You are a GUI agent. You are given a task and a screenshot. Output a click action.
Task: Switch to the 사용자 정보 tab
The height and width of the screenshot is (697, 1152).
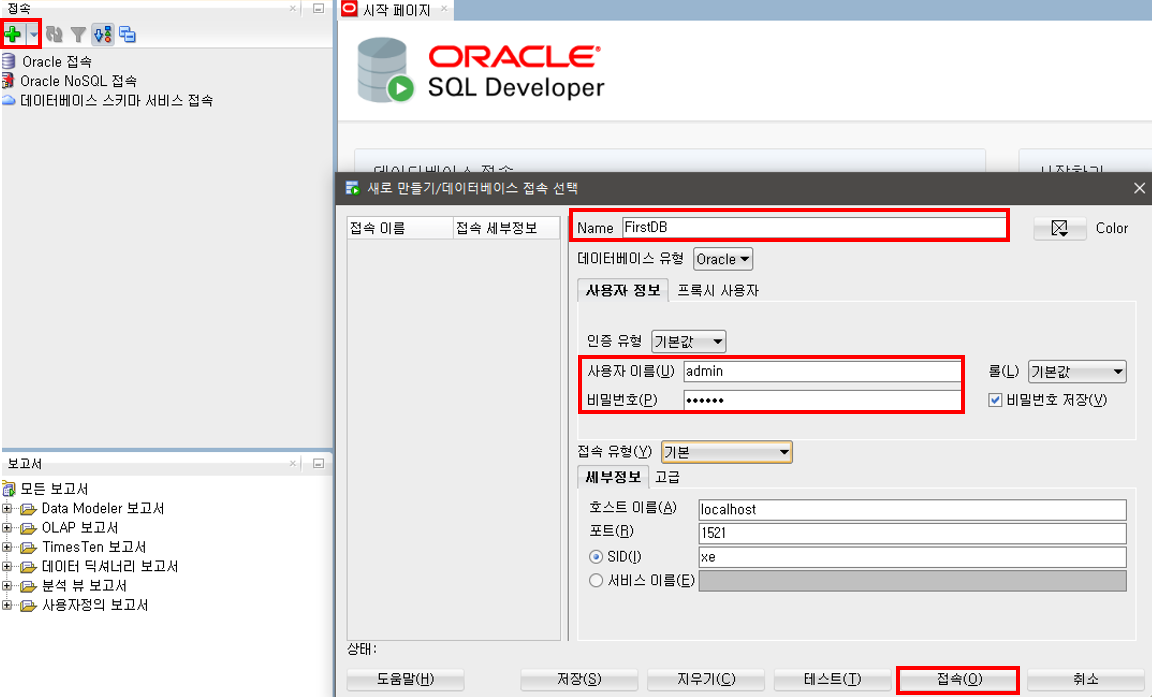coord(623,290)
